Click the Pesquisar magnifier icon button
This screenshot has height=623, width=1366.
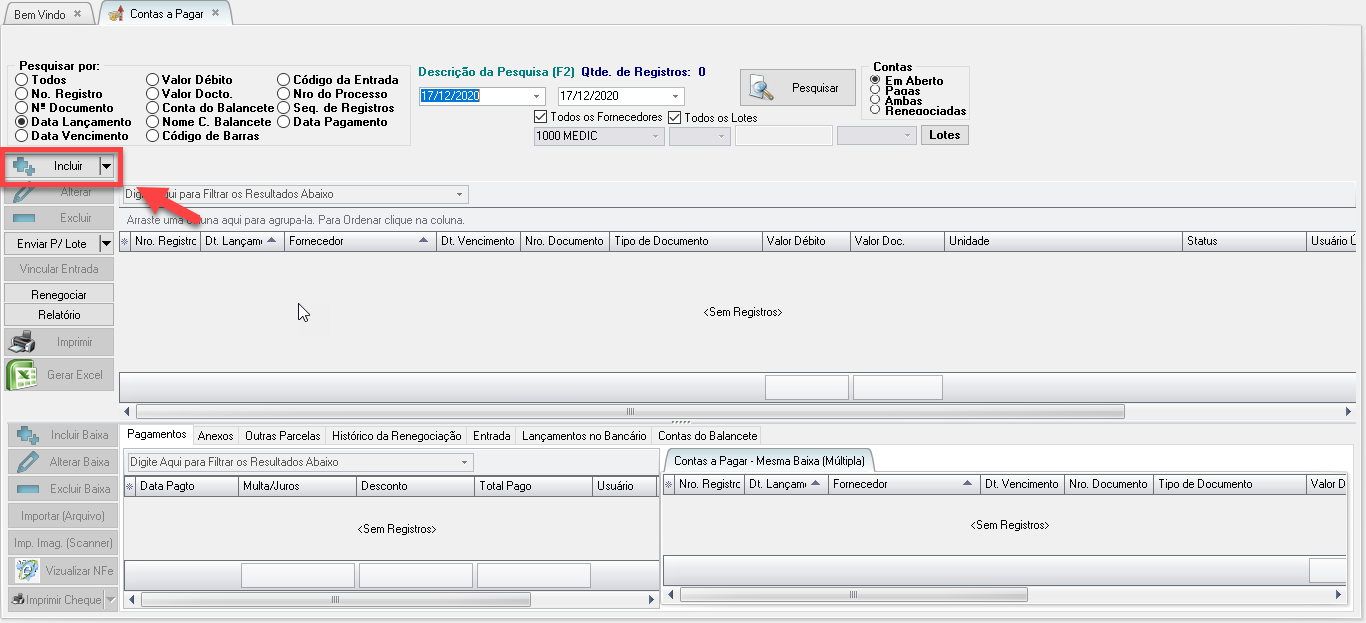pos(762,88)
